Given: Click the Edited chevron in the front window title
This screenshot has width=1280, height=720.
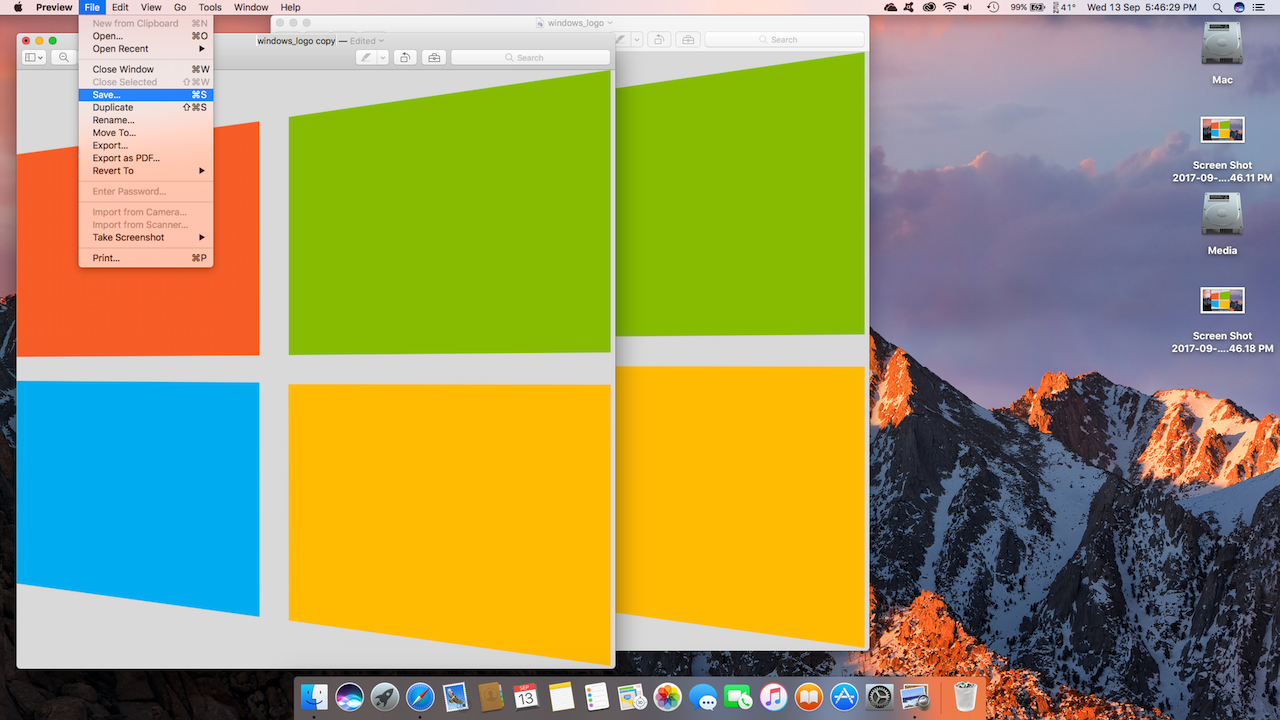Looking at the screenshot, I should point(381,41).
